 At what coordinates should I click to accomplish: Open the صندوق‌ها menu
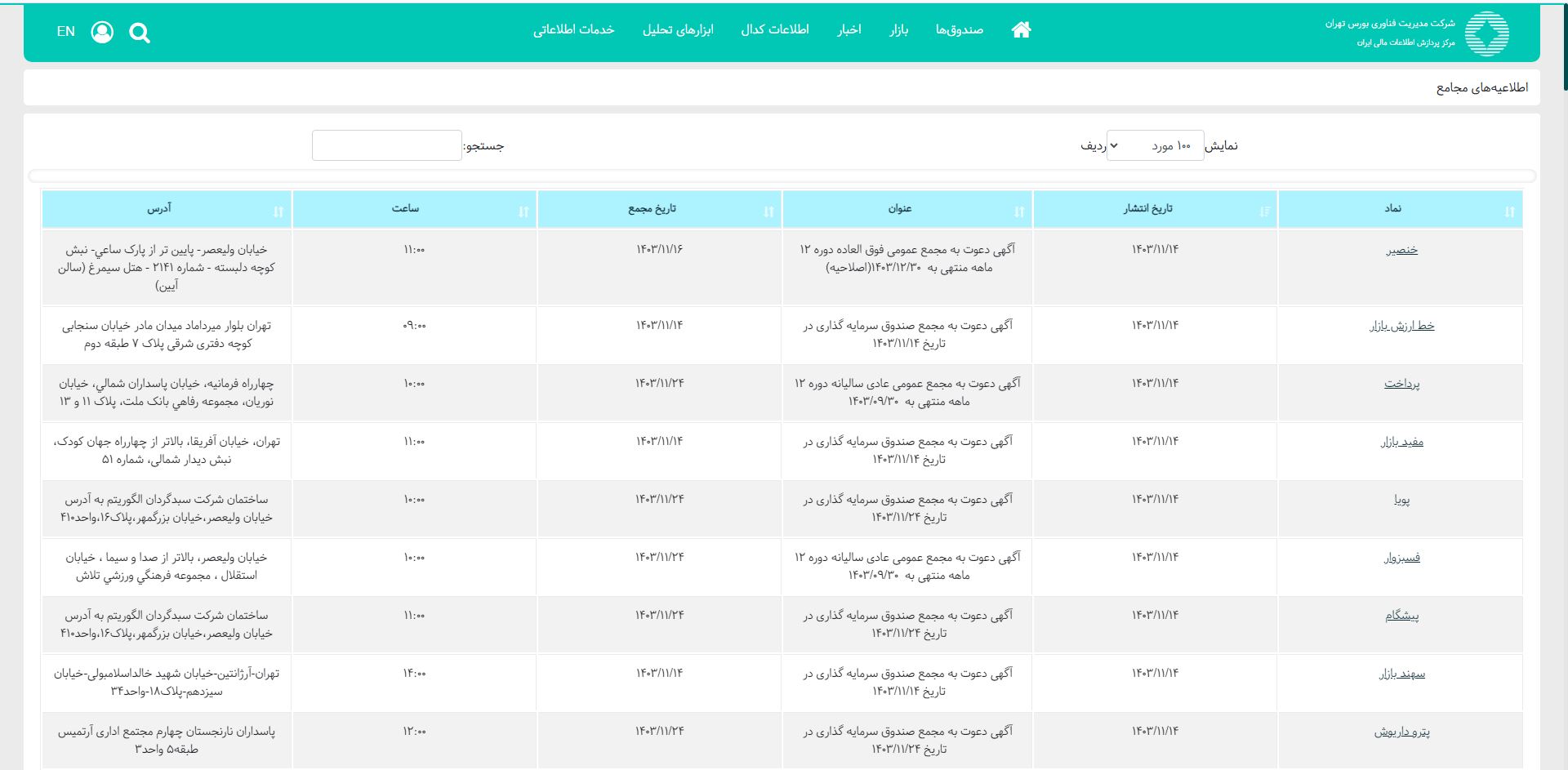(x=960, y=30)
